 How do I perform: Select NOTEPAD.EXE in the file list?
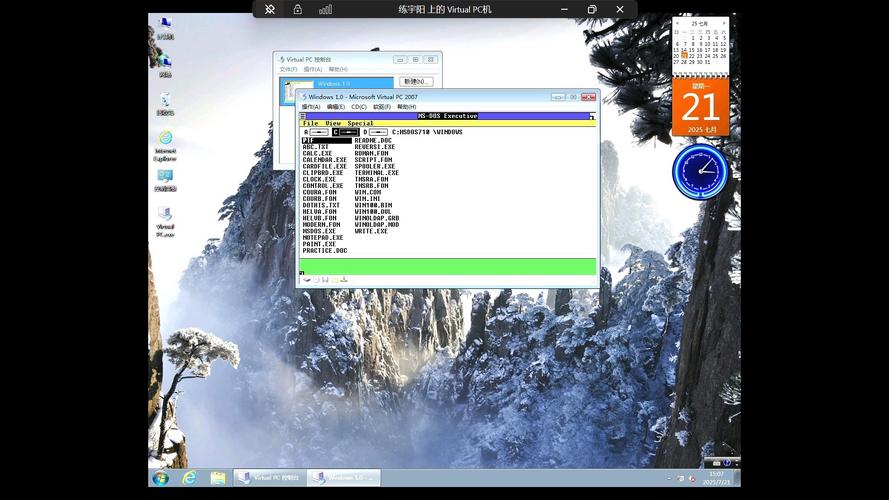323,238
